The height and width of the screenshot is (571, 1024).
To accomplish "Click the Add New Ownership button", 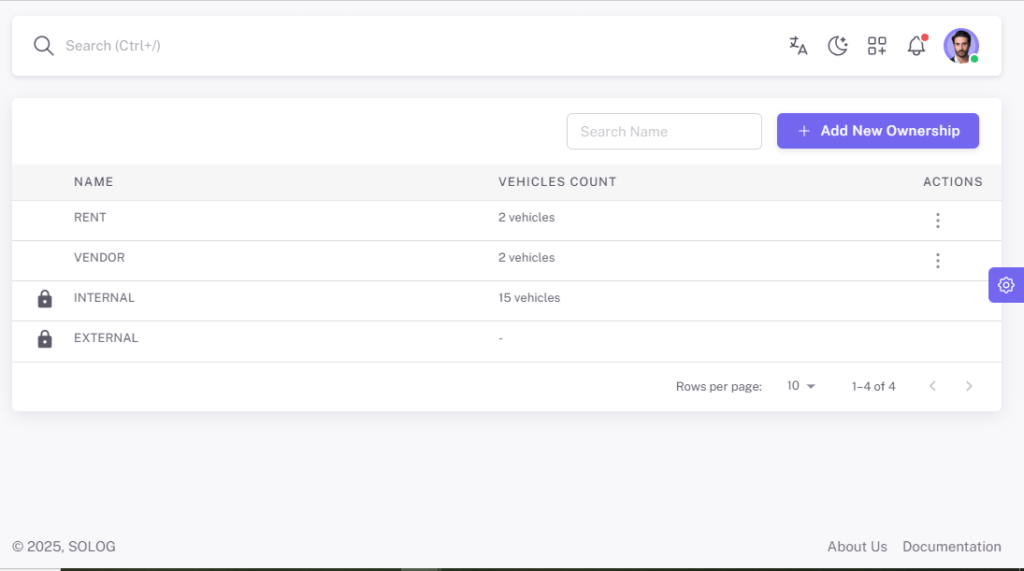I will click(878, 131).
